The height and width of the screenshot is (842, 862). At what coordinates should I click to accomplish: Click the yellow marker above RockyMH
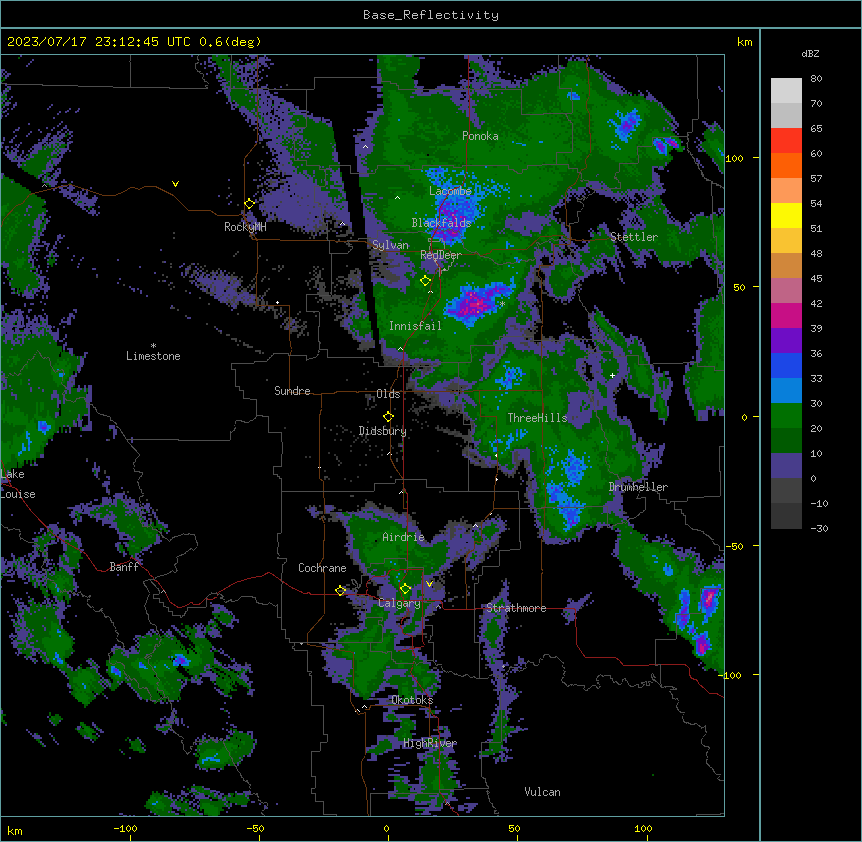(x=250, y=204)
